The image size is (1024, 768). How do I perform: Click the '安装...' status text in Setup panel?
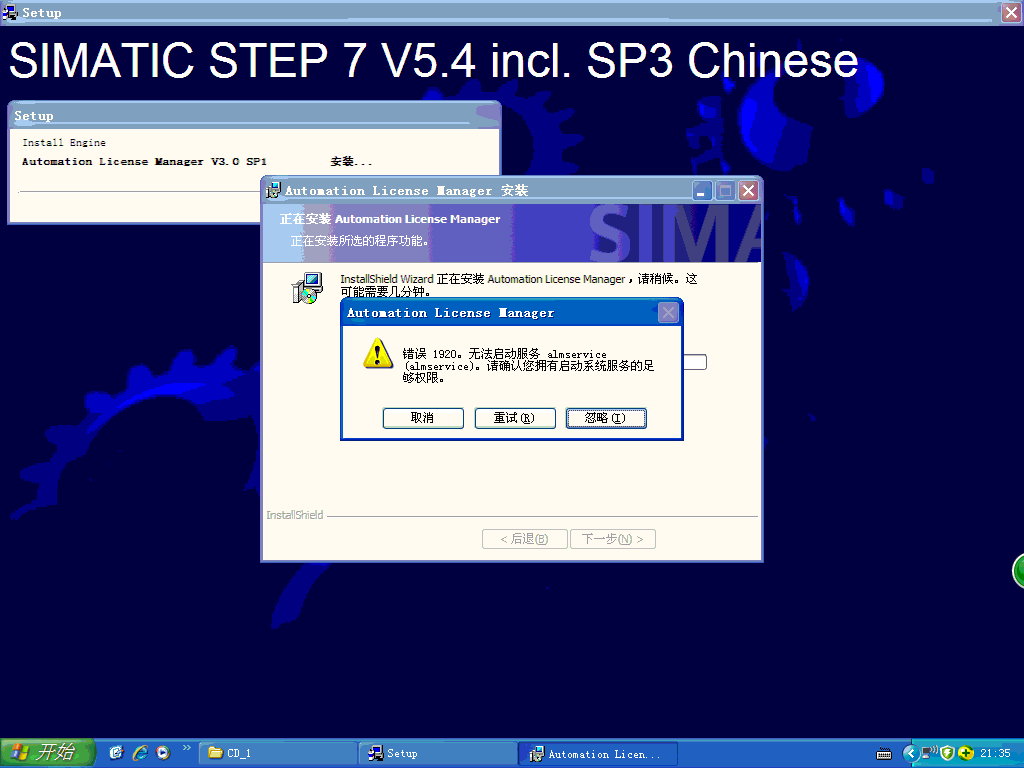[351, 161]
